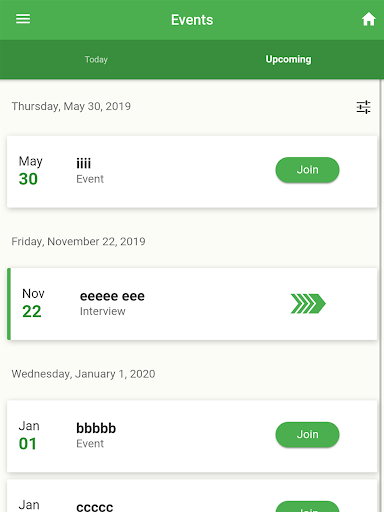
Task: Click the Nov 22 date label
Action: [33, 303]
